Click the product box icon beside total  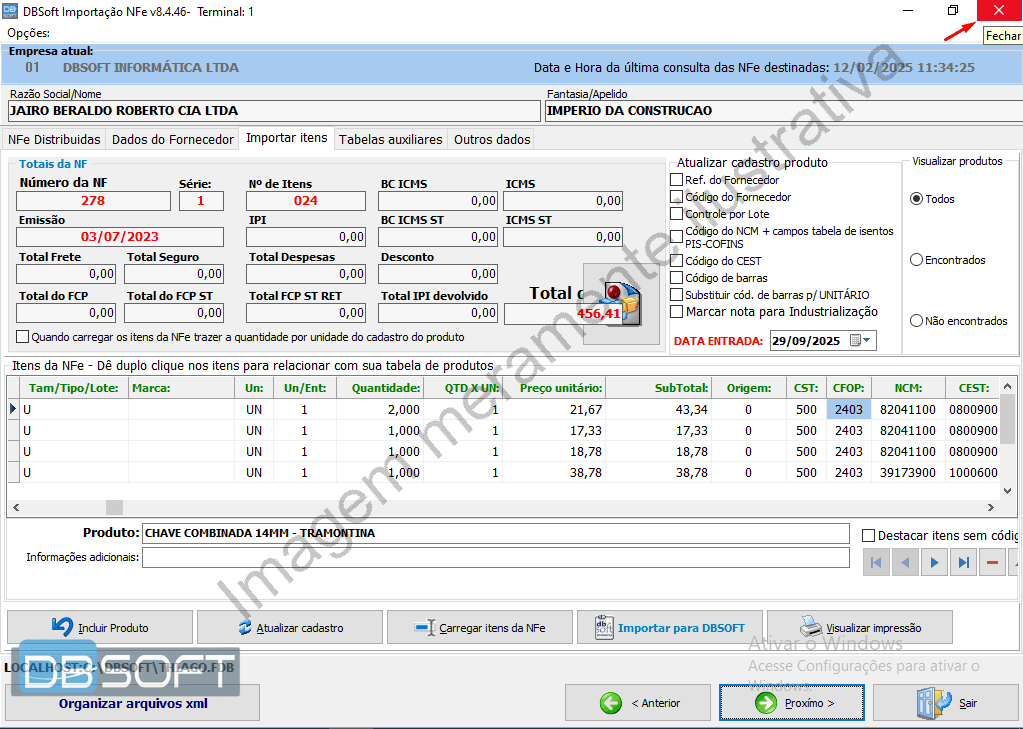point(616,304)
